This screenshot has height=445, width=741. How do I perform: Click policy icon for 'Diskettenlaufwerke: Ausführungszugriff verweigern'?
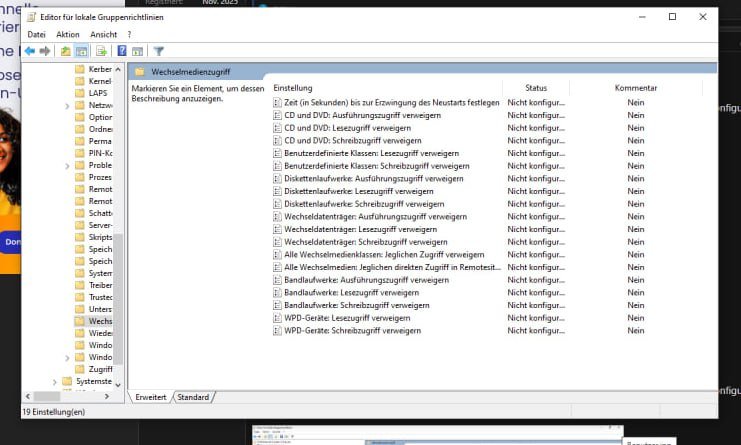click(277, 179)
